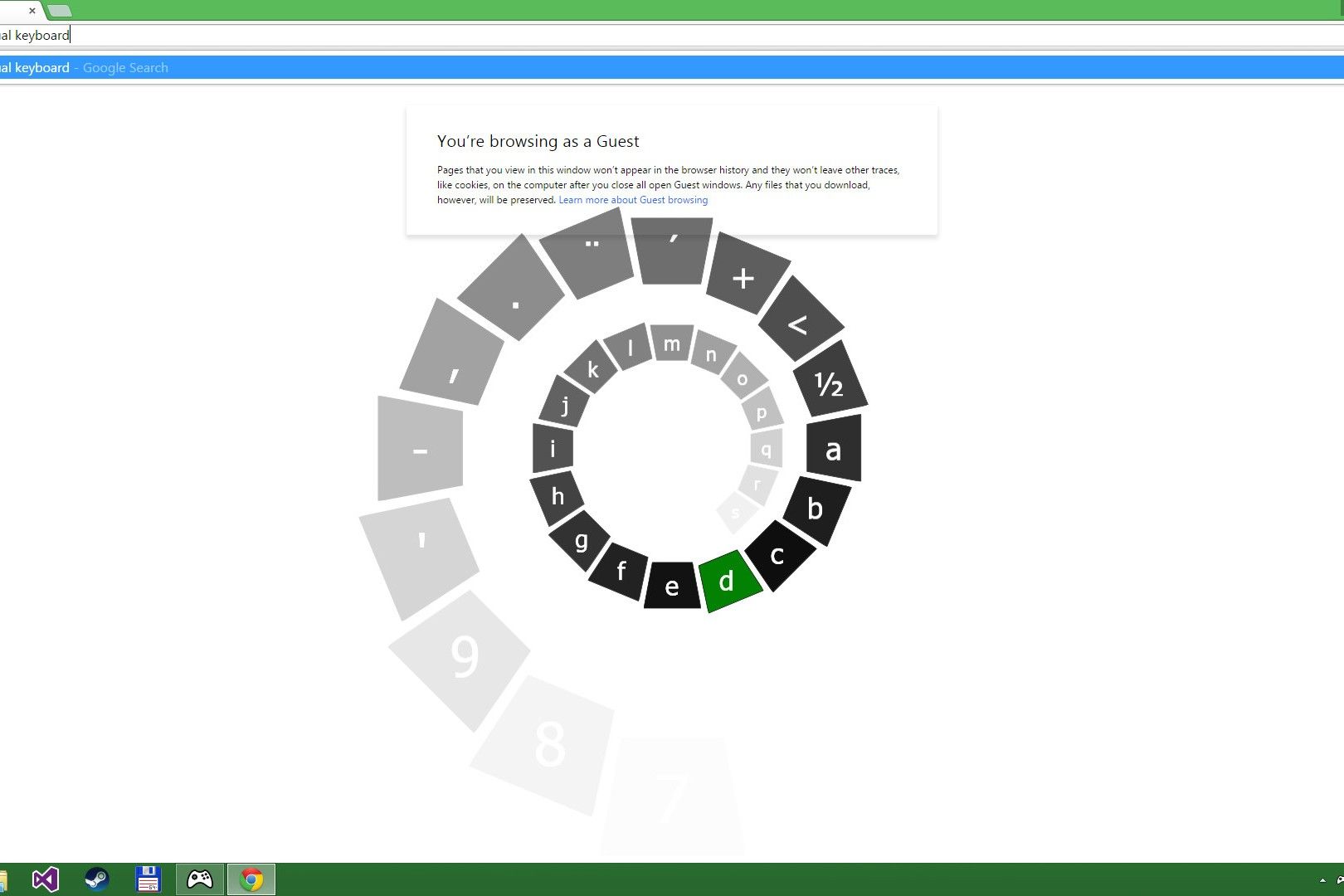Launch Steam from the taskbar
Screen dimensions: 1344x896
pyautogui.click(x=97, y=879)
